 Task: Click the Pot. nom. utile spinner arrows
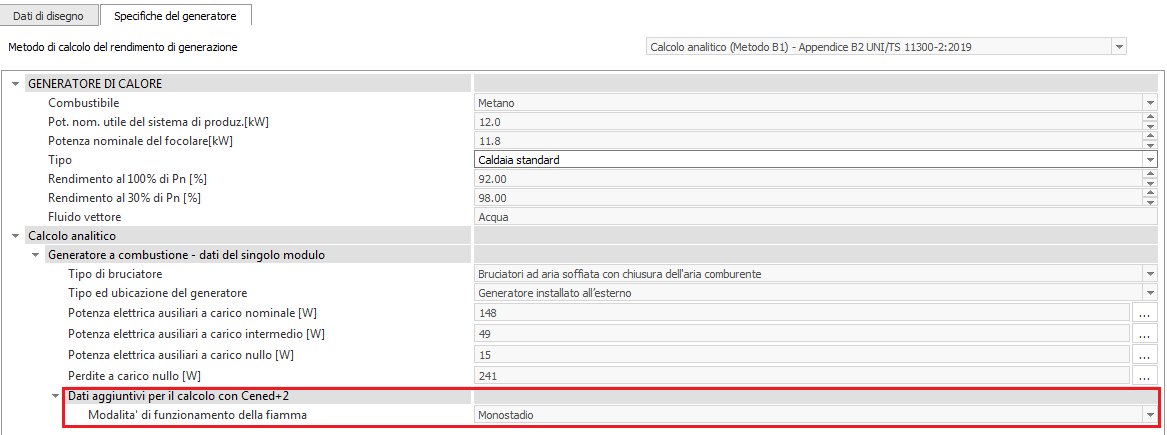coord(1149,121)
